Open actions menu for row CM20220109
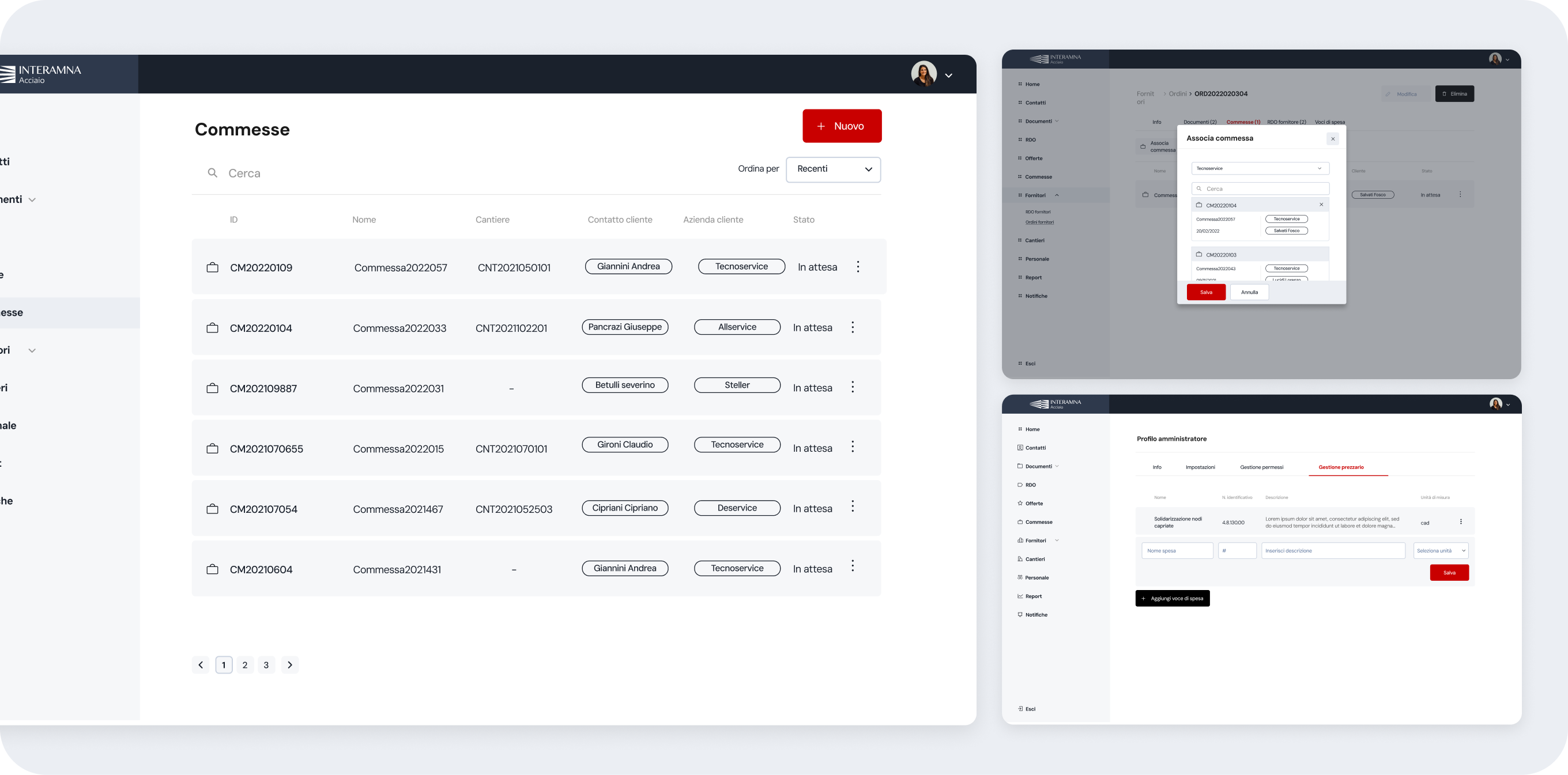This screenshot has width=1568, height=775. 858,266
